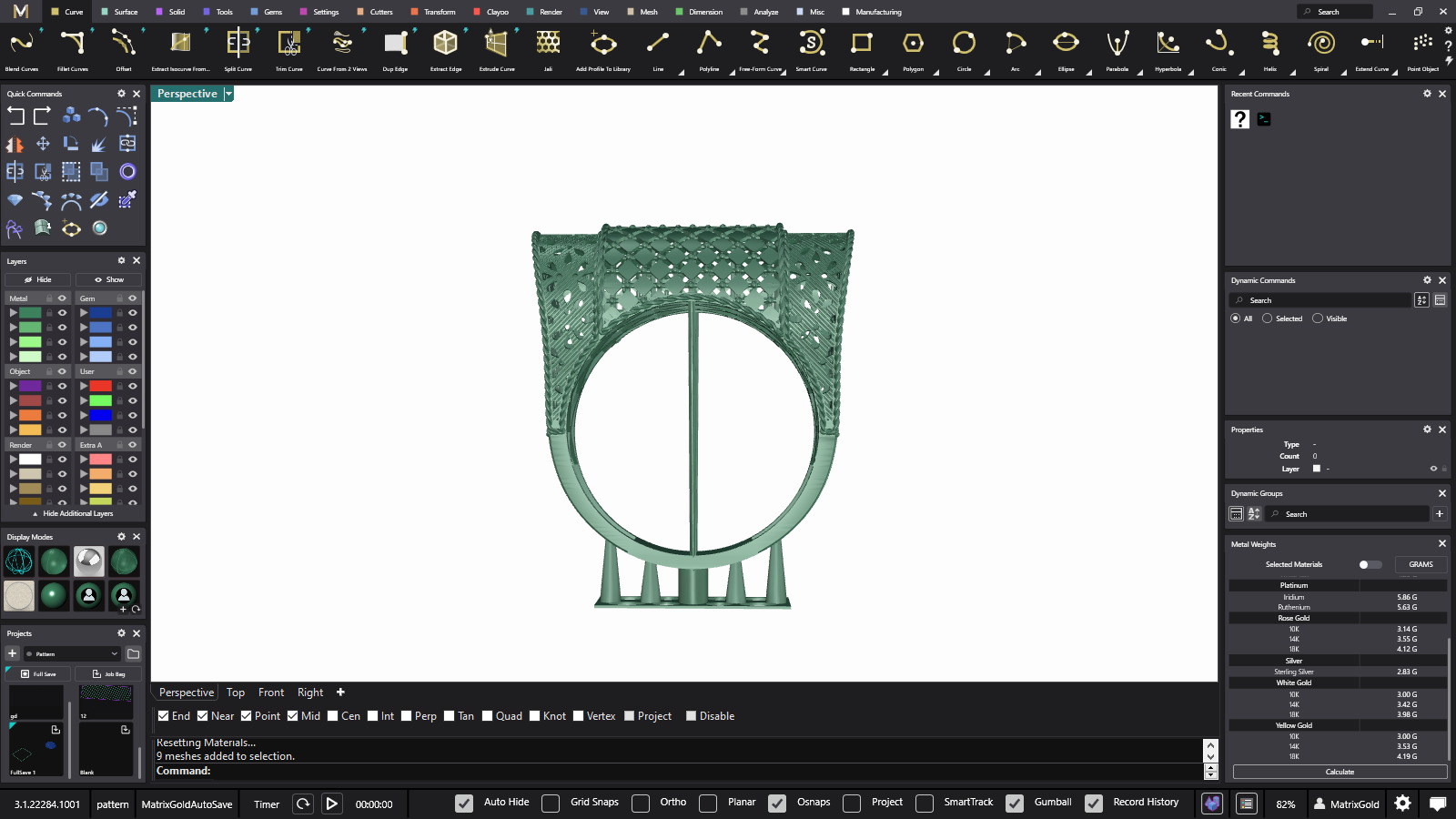Open the GRAMS unit selector
The width and height of the screenshot is (1456, 819).
click(x=1421, y=564)
